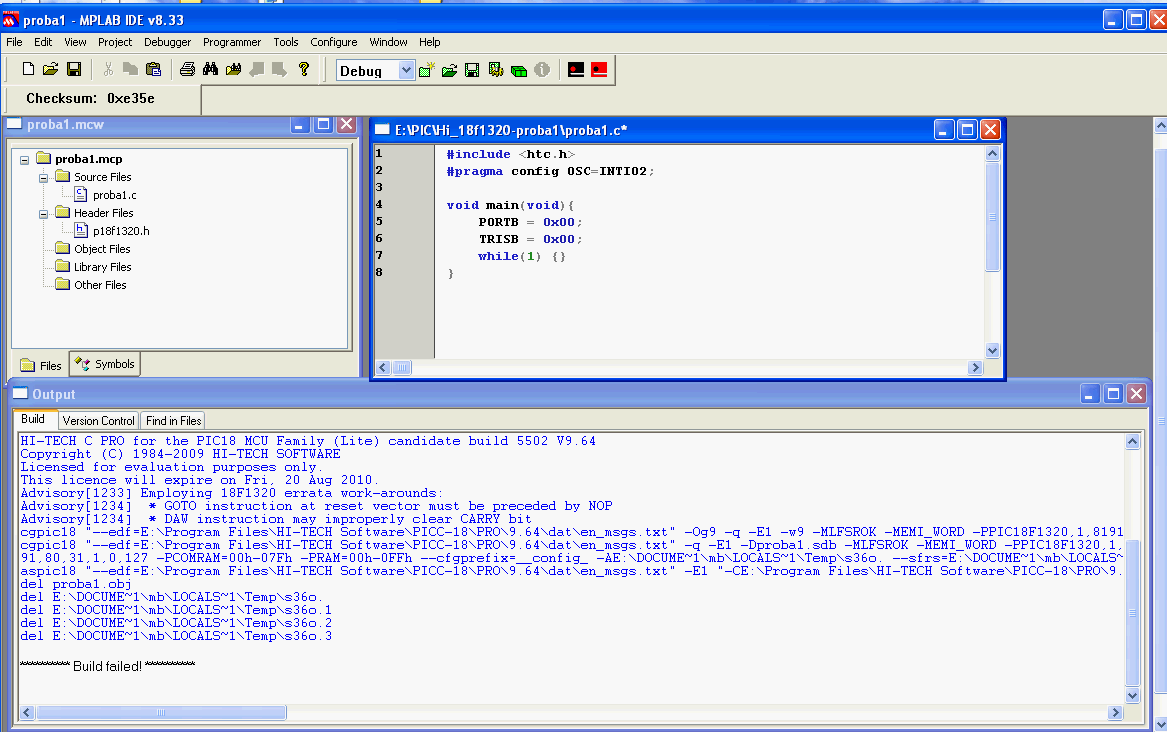Click the Output horizontal scrollbar thumb
Image resolution: width=1167 pixels, height=732 pixels.
click(x=161, y=713)
